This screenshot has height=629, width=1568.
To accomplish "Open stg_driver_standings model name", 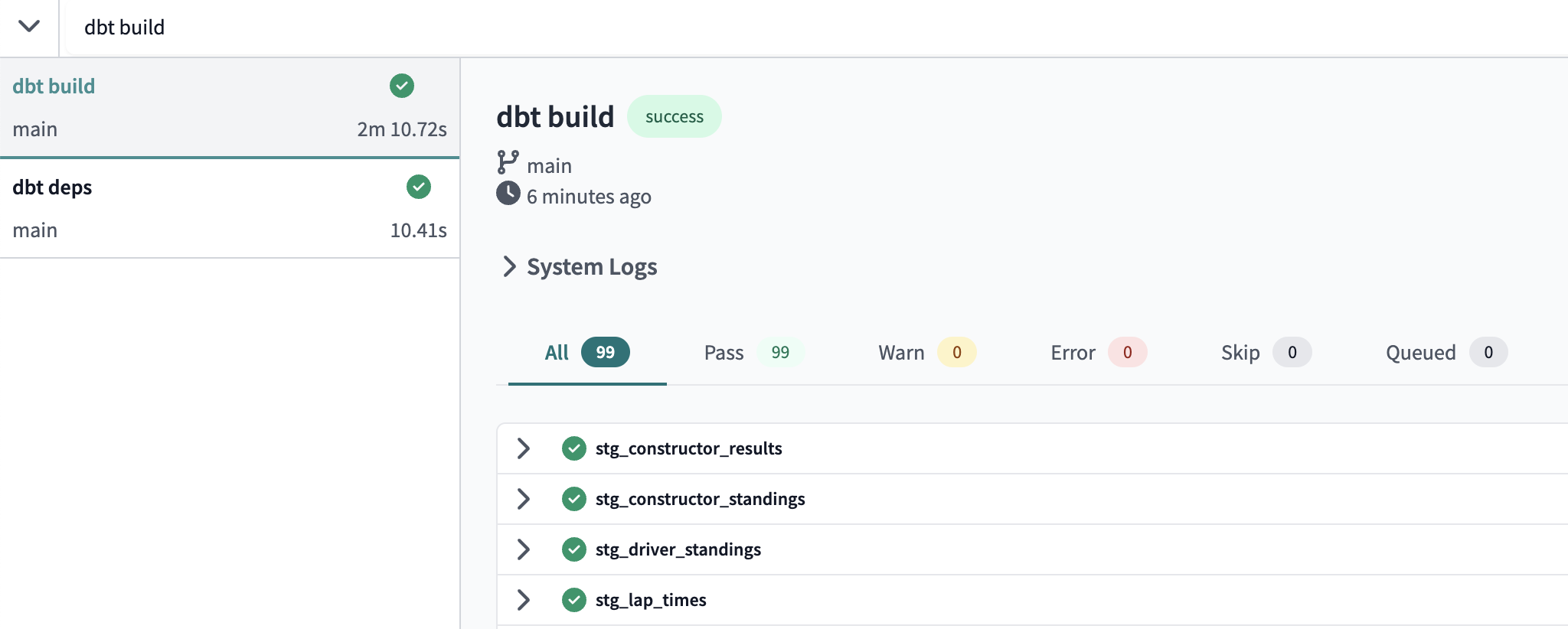I will [678, 549].
